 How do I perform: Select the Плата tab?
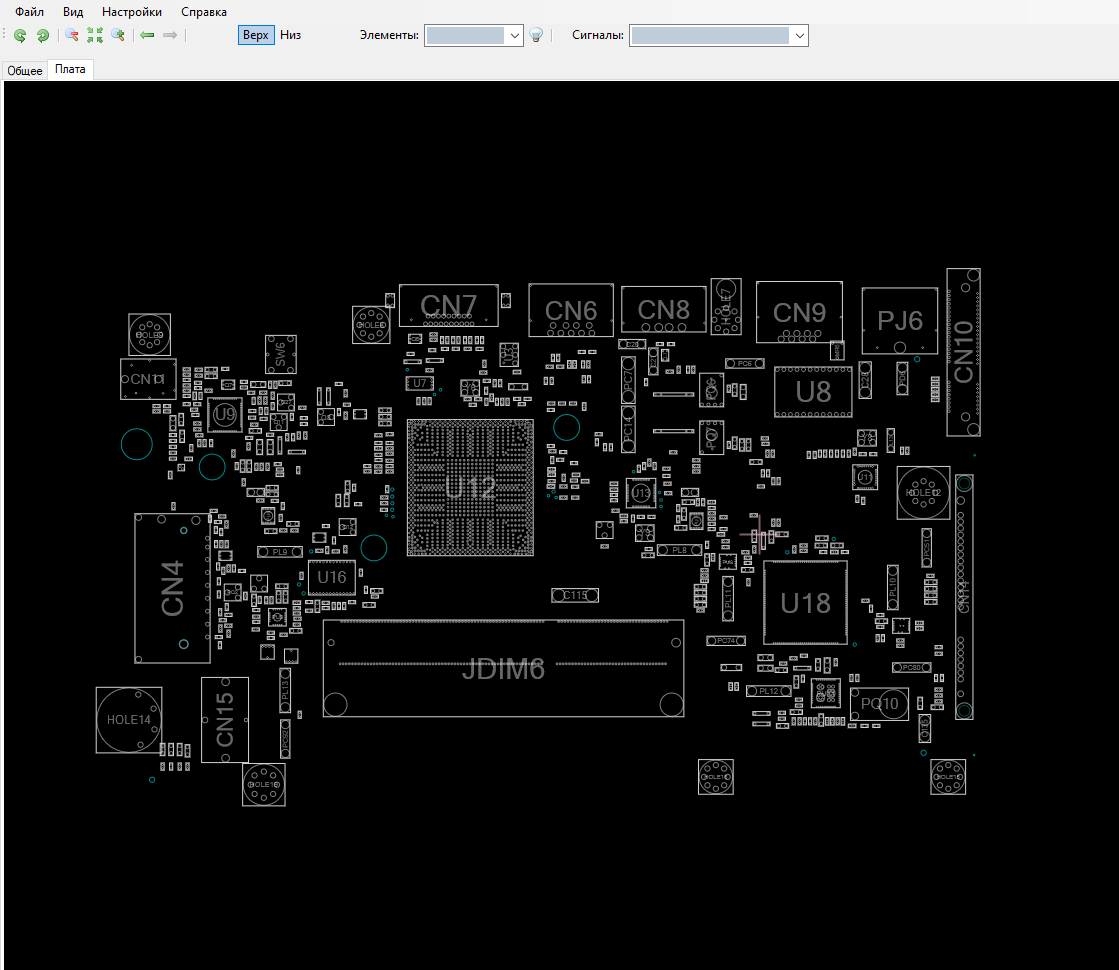coord(70,69)
